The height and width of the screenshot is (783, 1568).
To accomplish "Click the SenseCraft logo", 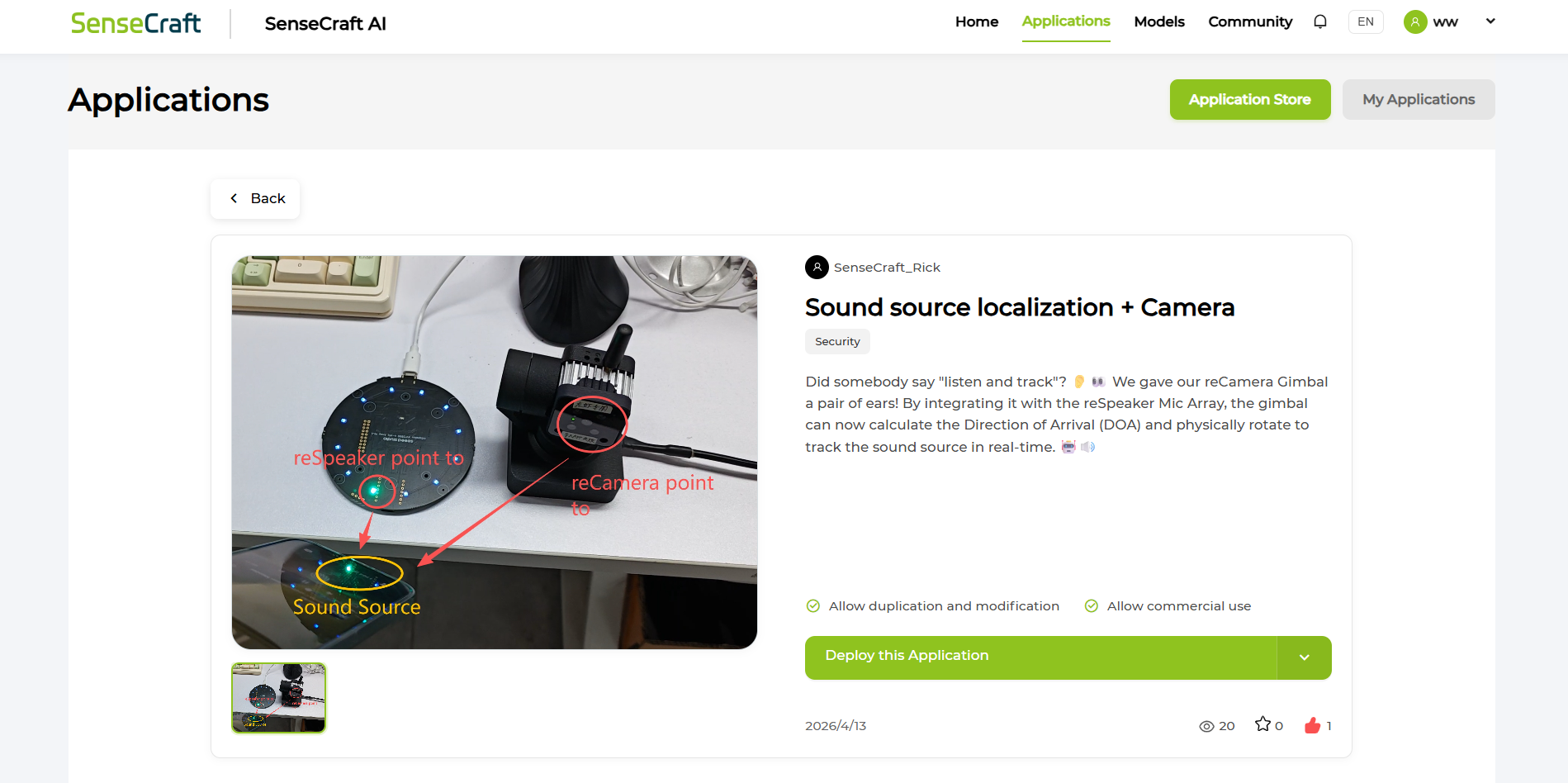I will pyautogui.click(x=136, y=23).
